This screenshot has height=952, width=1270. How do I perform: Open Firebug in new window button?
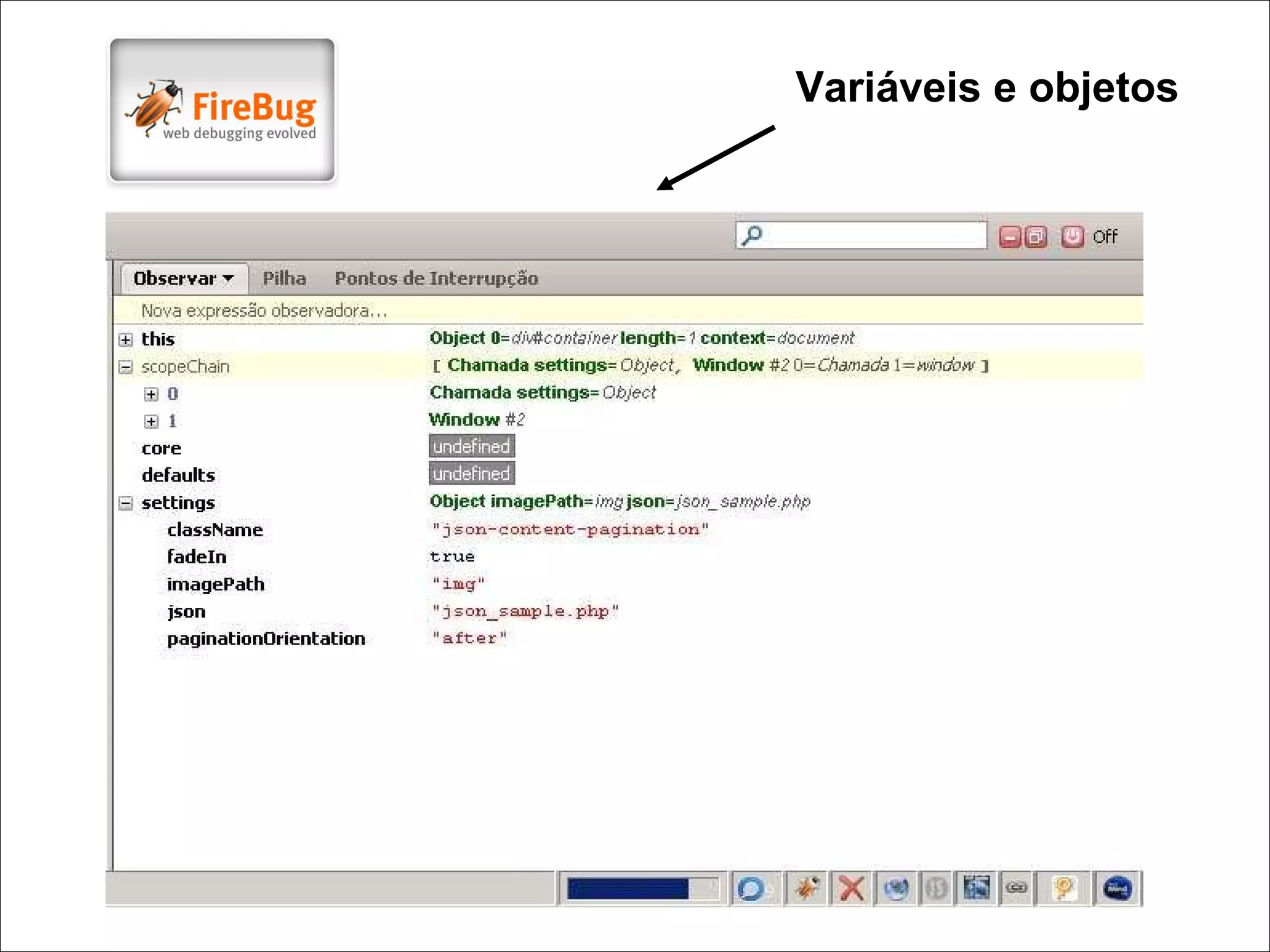point(1036,237)
